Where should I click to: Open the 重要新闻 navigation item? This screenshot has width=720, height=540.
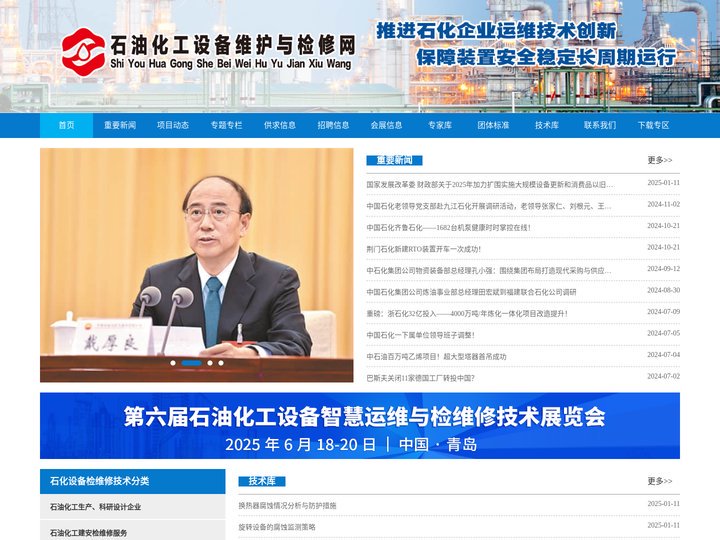point(120,125)
